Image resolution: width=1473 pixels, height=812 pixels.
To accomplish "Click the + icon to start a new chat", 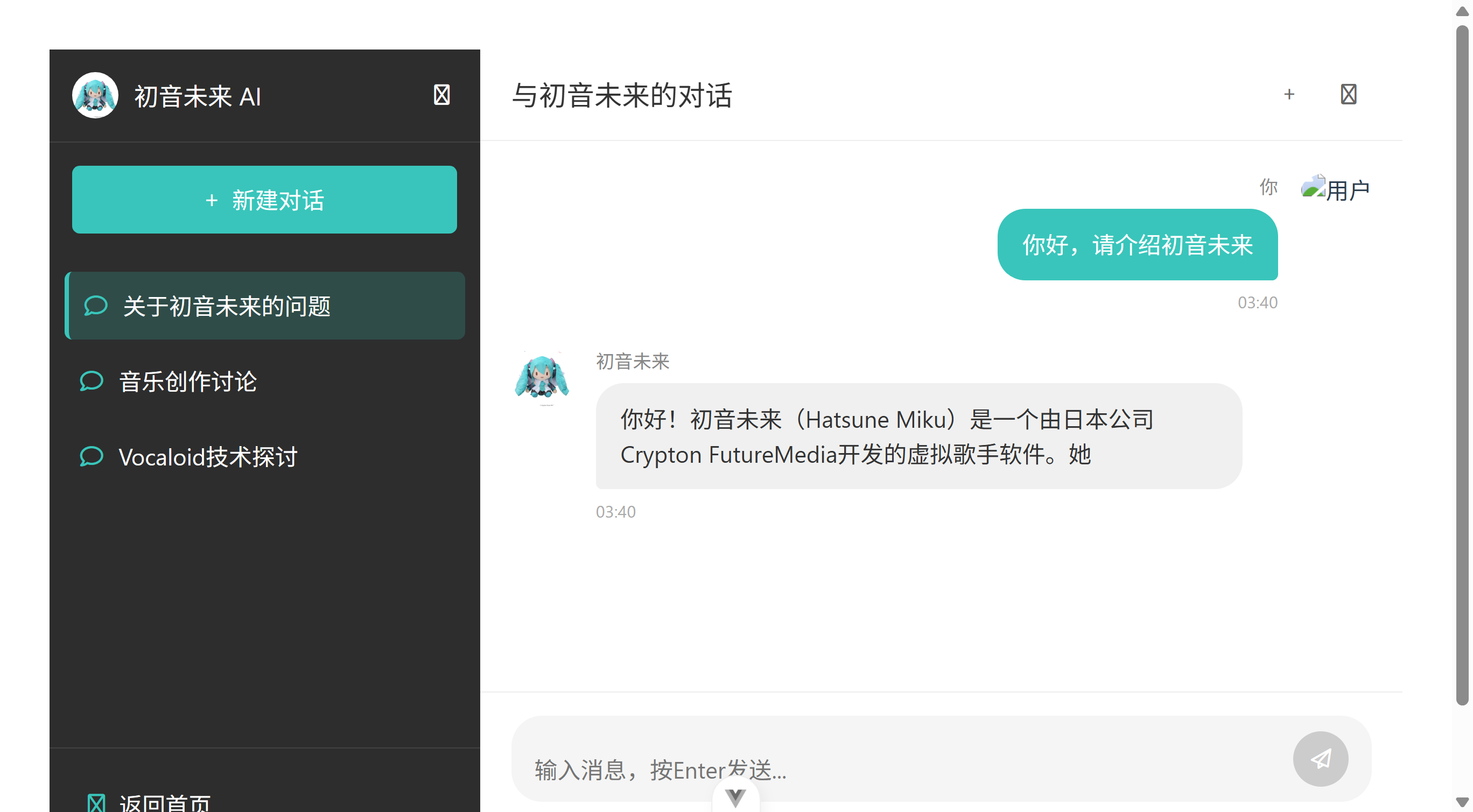I will [x=1289, y=94].
